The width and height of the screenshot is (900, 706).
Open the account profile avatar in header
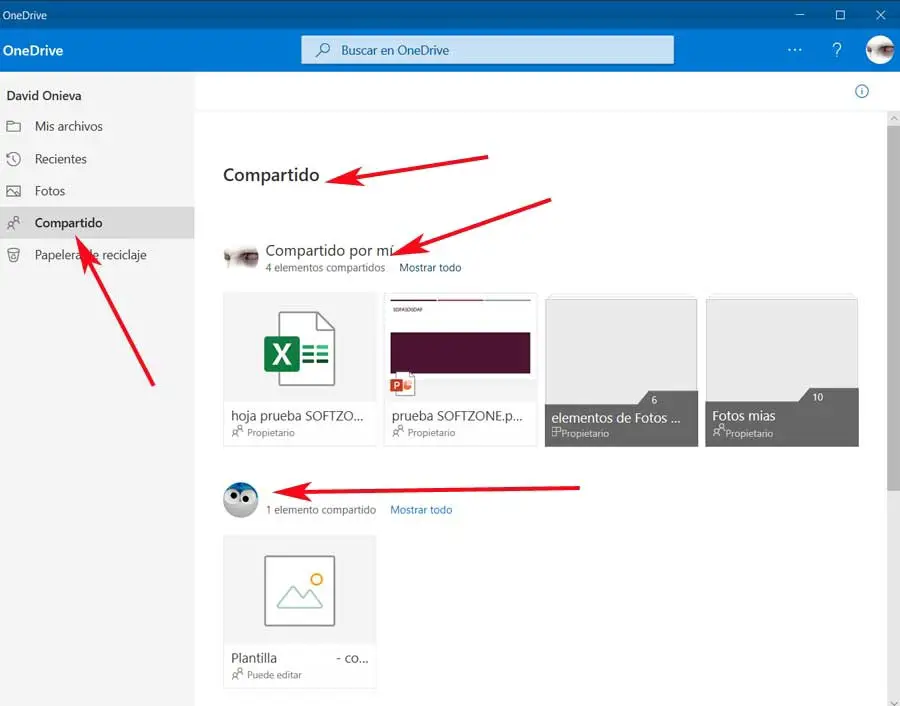coord(879,50)
